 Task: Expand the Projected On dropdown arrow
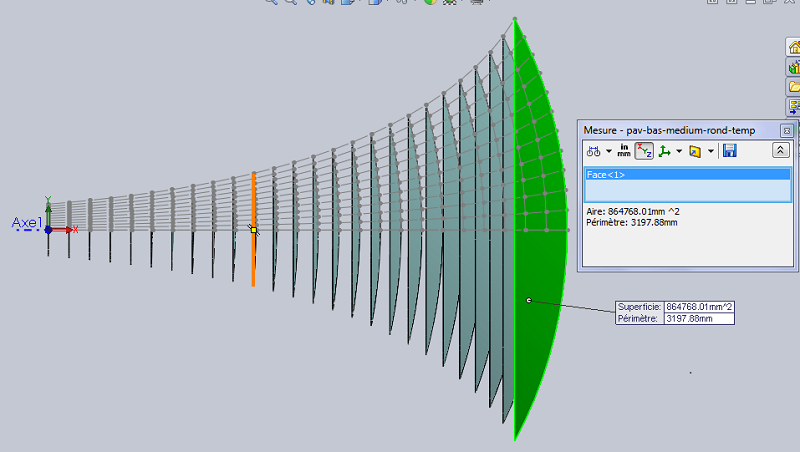point(711,151)
